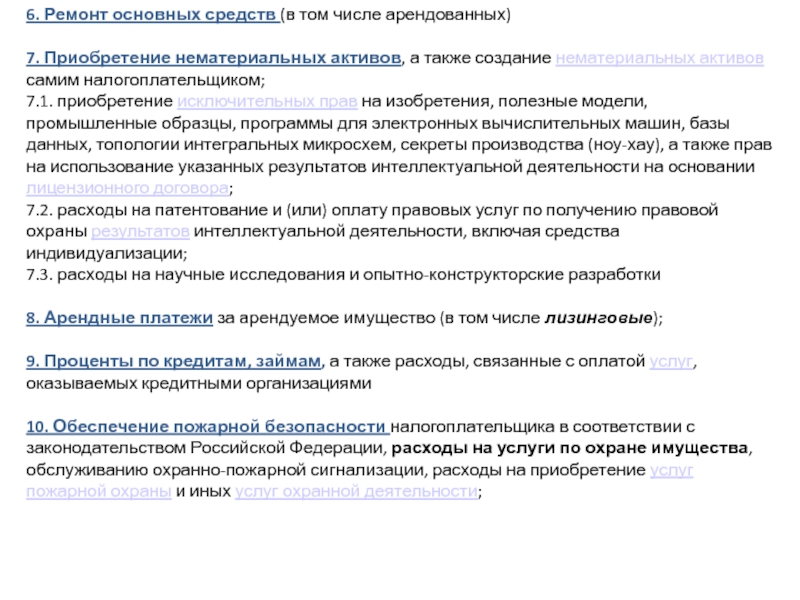Open the 'услуг охранной деятельности' link
800x600 pixels.
pos(357,491)
